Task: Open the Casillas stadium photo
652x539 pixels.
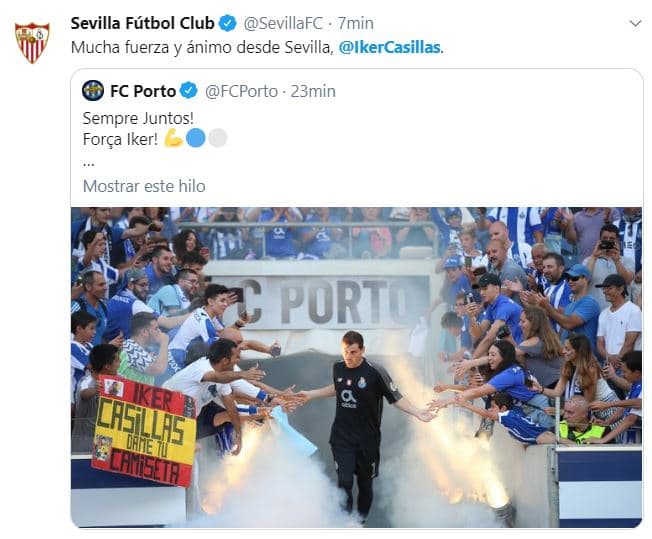Action: tap(357, 367)
